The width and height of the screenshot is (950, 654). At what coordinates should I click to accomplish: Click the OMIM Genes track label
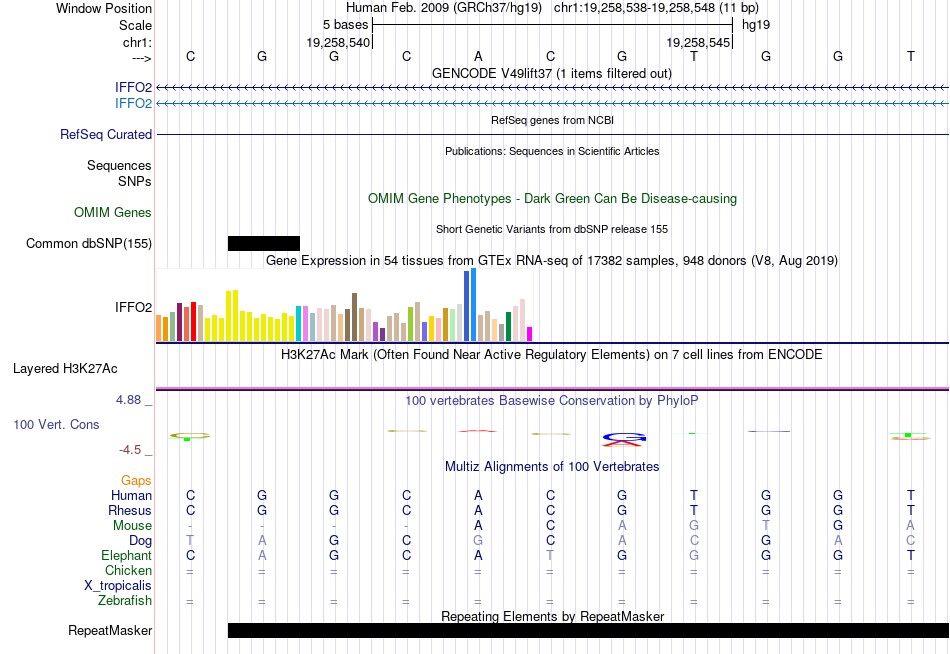point(113,212)
